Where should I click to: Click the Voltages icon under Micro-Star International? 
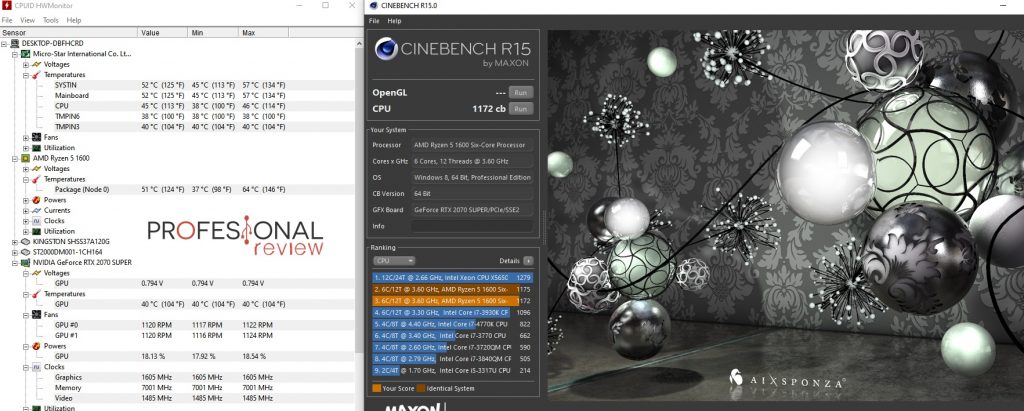(37, 64)
